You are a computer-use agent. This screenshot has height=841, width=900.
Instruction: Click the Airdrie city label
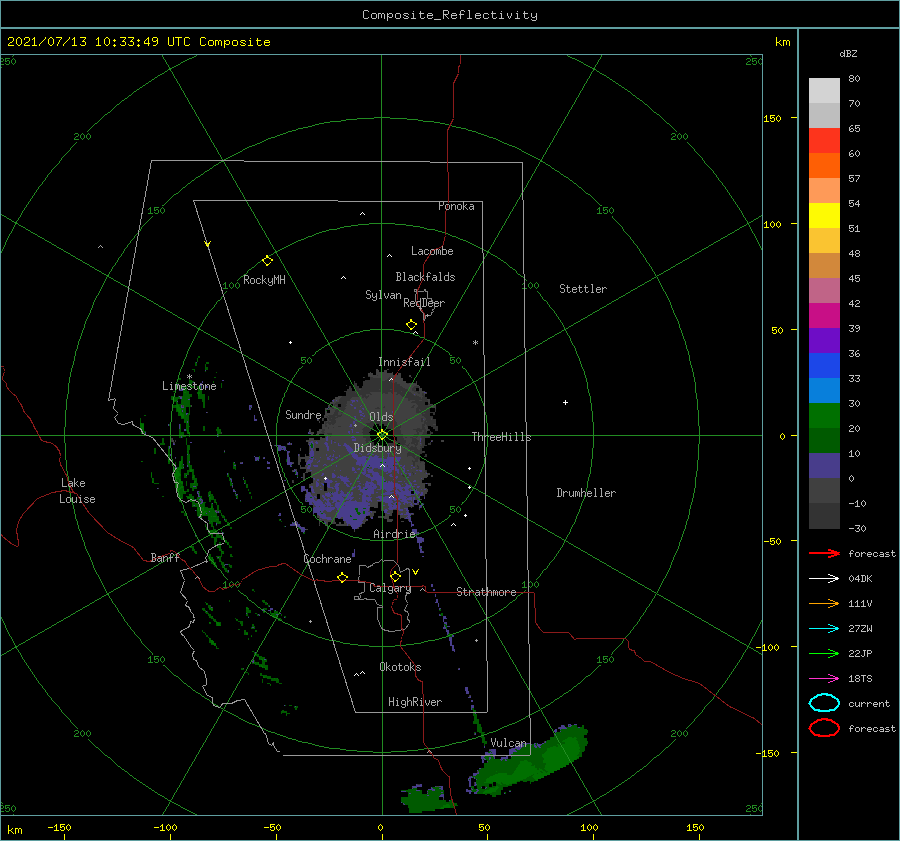click(x=394, y=534)
